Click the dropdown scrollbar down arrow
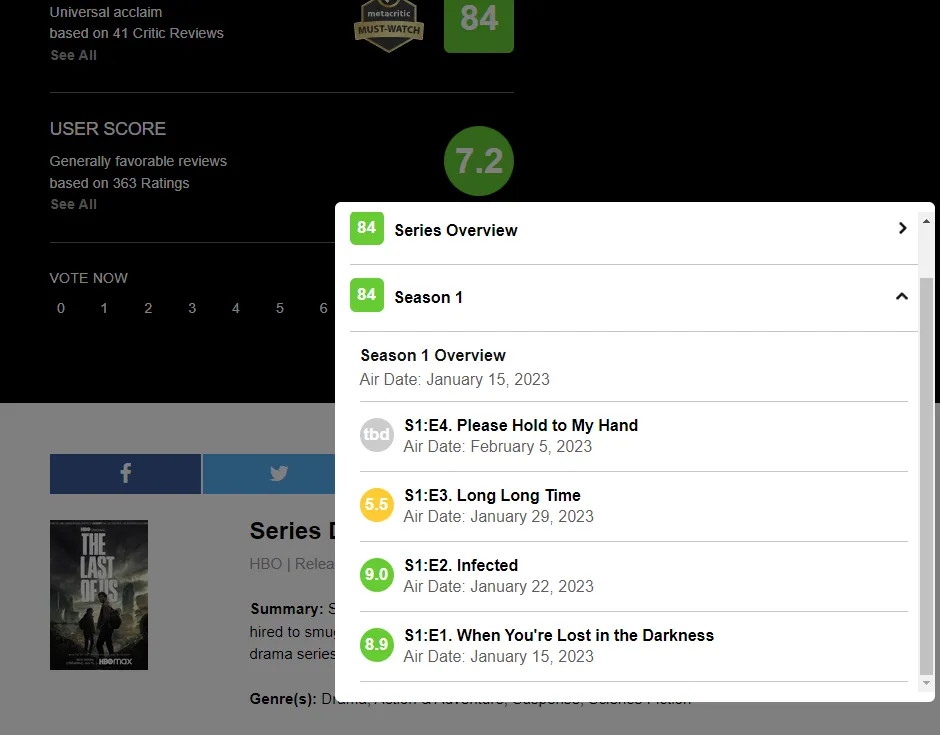 926,683
